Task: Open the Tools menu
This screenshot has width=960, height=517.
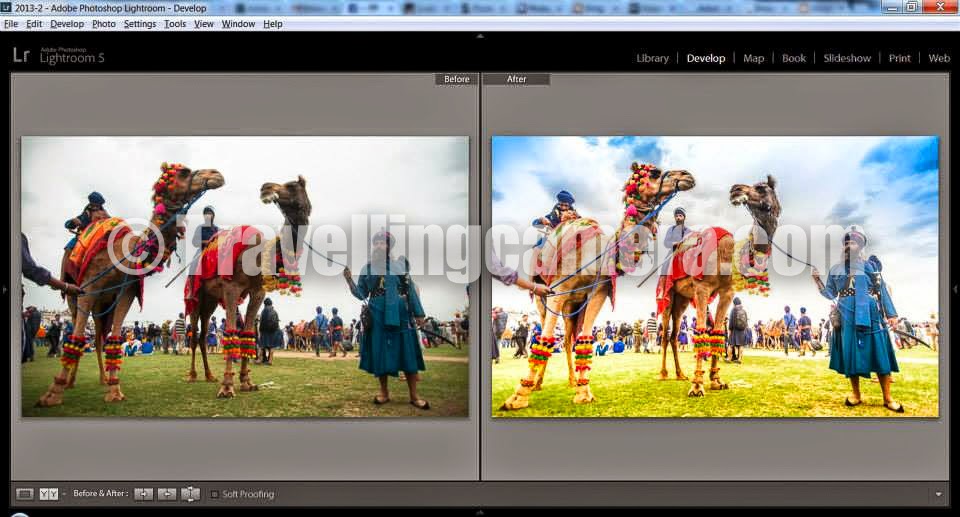Action: (x=175, y=24)
